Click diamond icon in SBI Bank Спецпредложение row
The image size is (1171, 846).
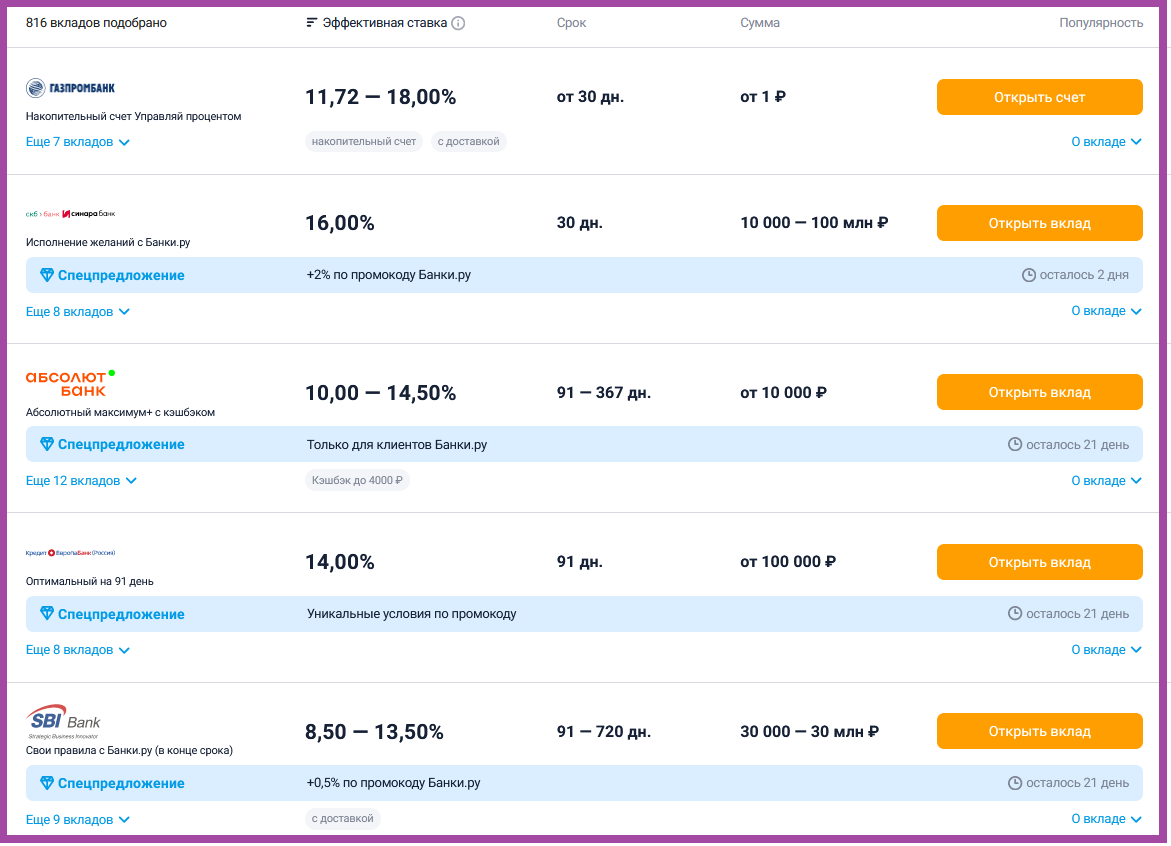(x=46, y=783)
